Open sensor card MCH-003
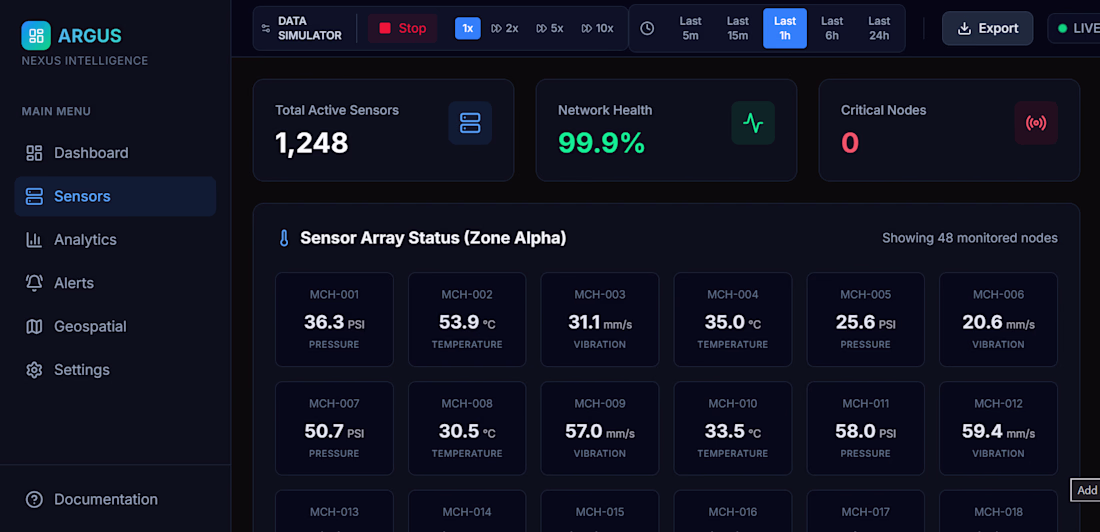Image resolution: width=1100 pixels, height=532 pixels. [600, 319]
